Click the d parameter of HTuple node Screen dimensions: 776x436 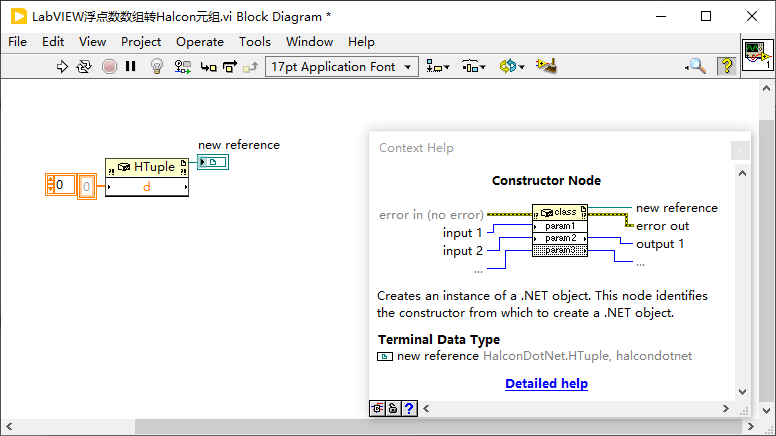(x=147, y=187)
